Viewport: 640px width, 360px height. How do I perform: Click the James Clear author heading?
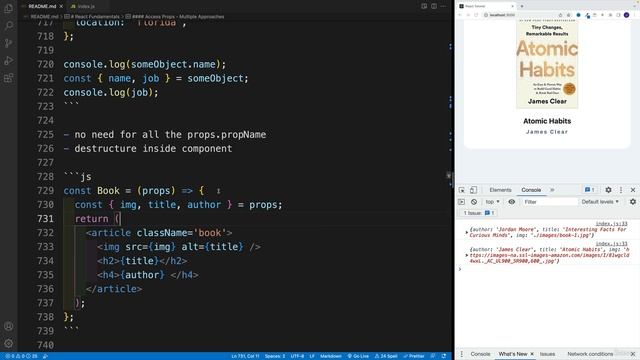pos(547,132)
